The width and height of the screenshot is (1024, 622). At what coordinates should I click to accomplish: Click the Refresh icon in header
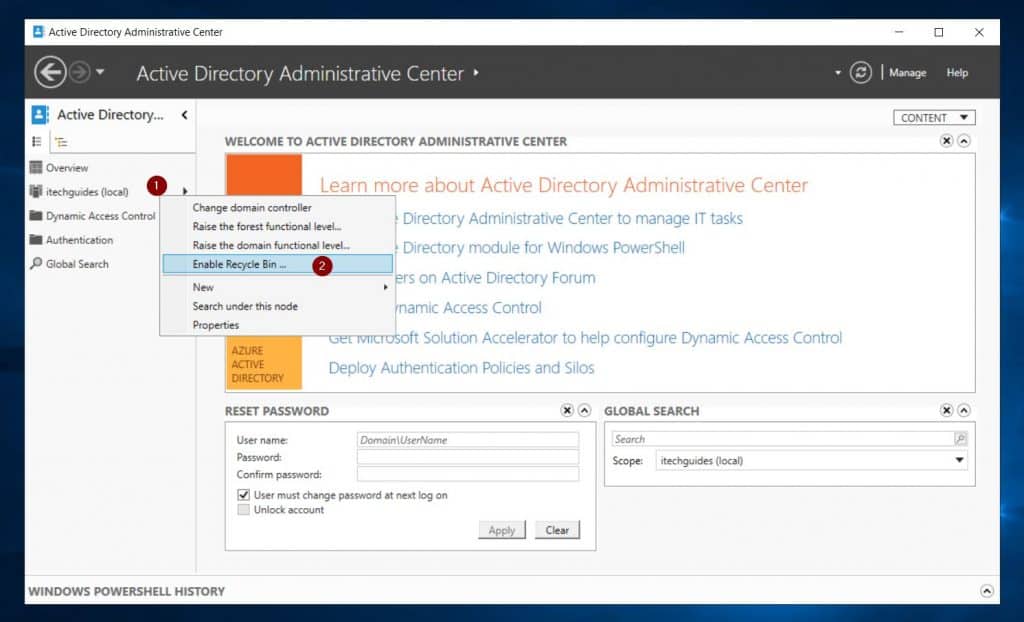[861, 73]
